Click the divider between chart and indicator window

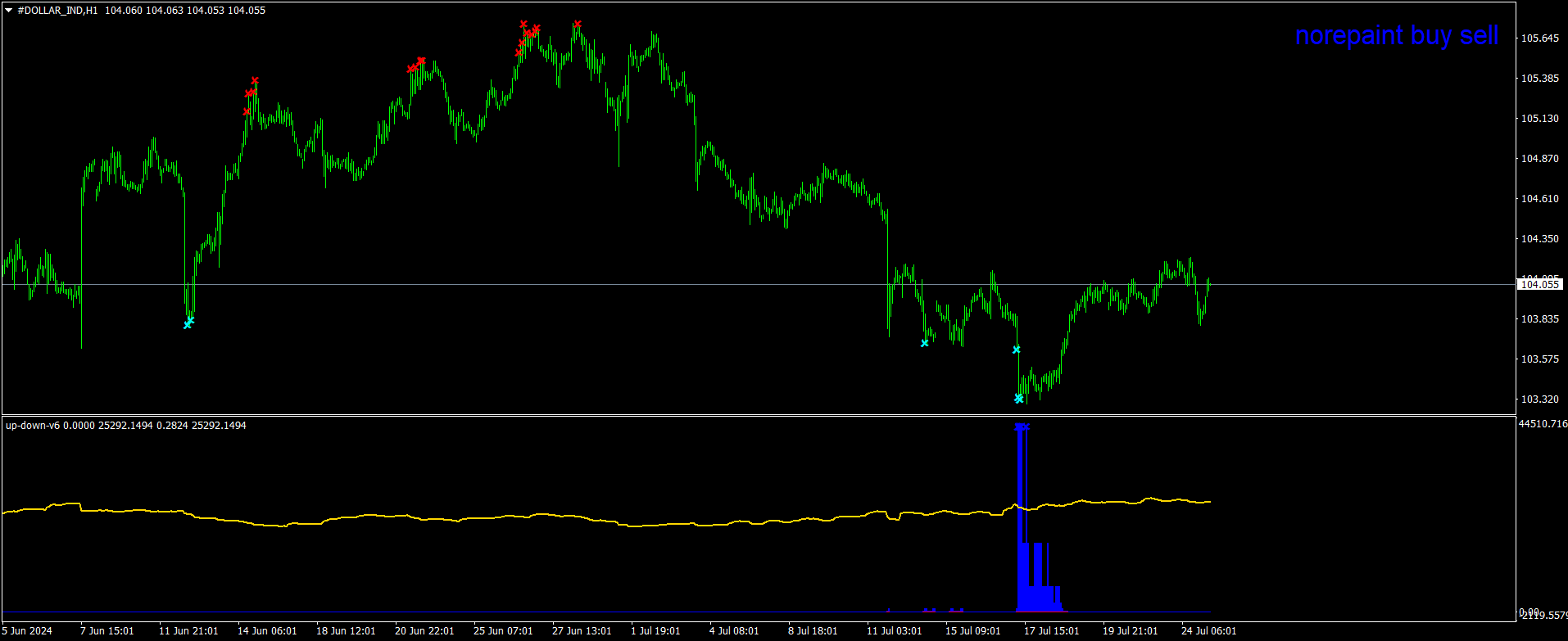(737, 415)
